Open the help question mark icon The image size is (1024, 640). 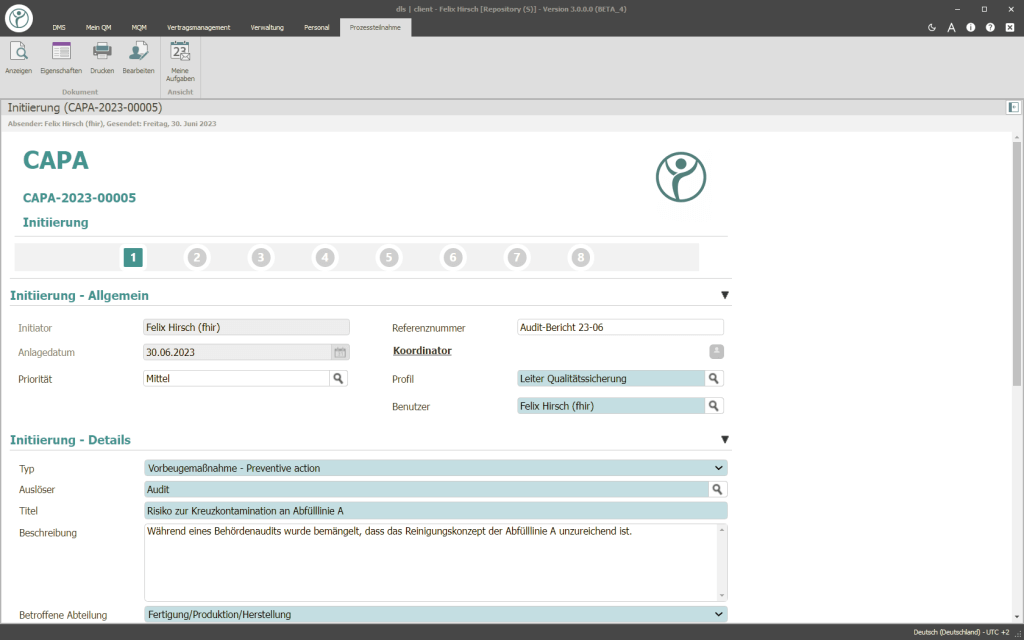991,27
